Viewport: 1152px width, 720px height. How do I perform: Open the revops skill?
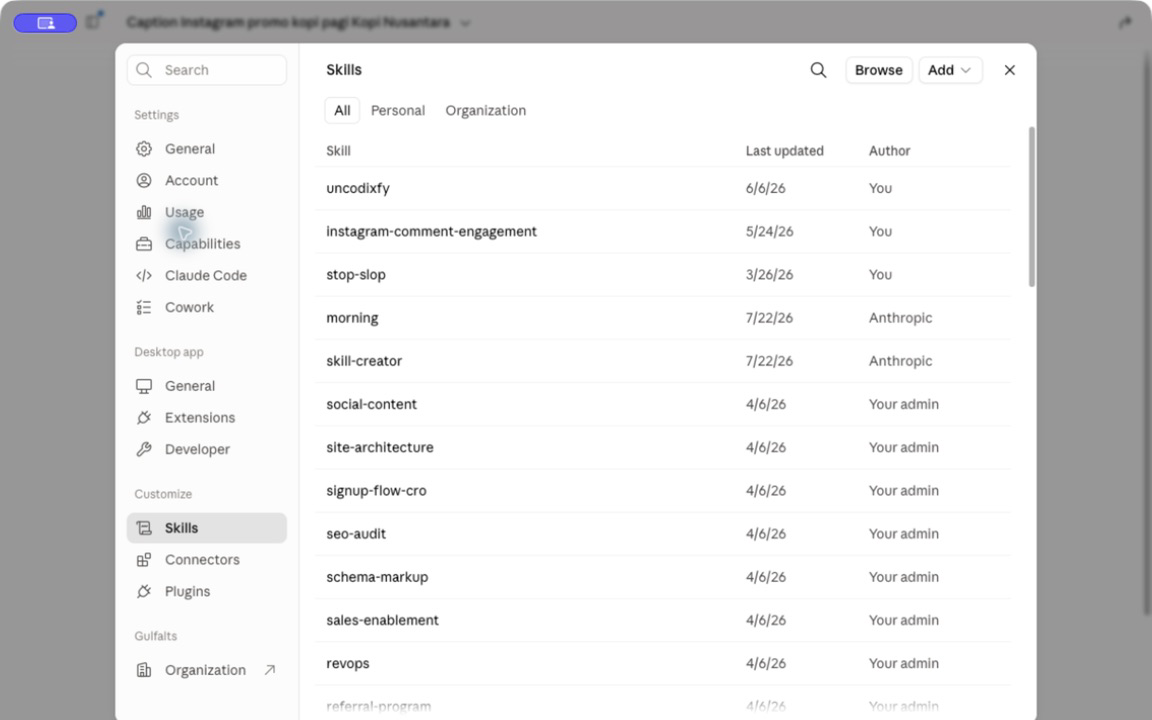pyautogui.click(x=663, y=663)
